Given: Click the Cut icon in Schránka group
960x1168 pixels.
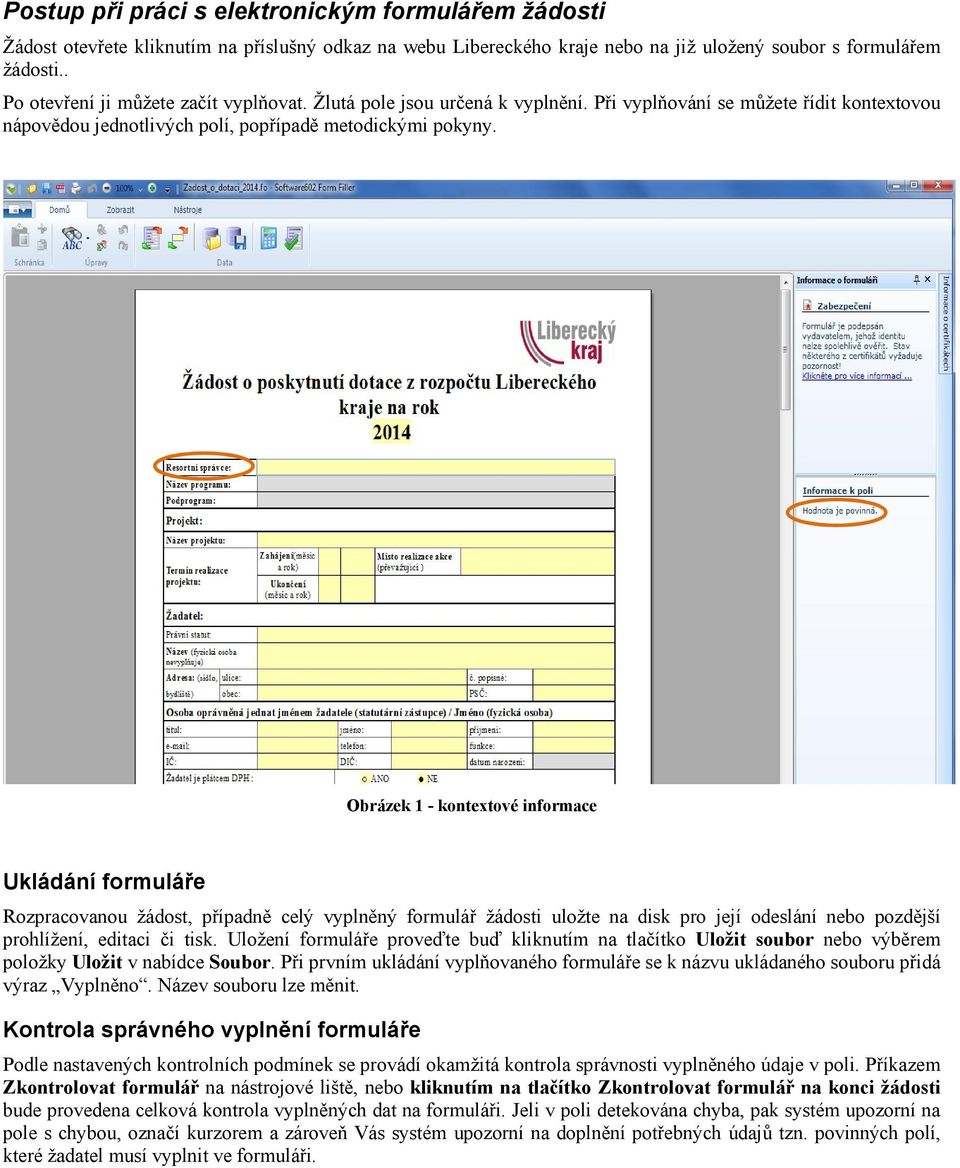Looking at the screenshot, I should pyautogui.click(x=42, y=229).
